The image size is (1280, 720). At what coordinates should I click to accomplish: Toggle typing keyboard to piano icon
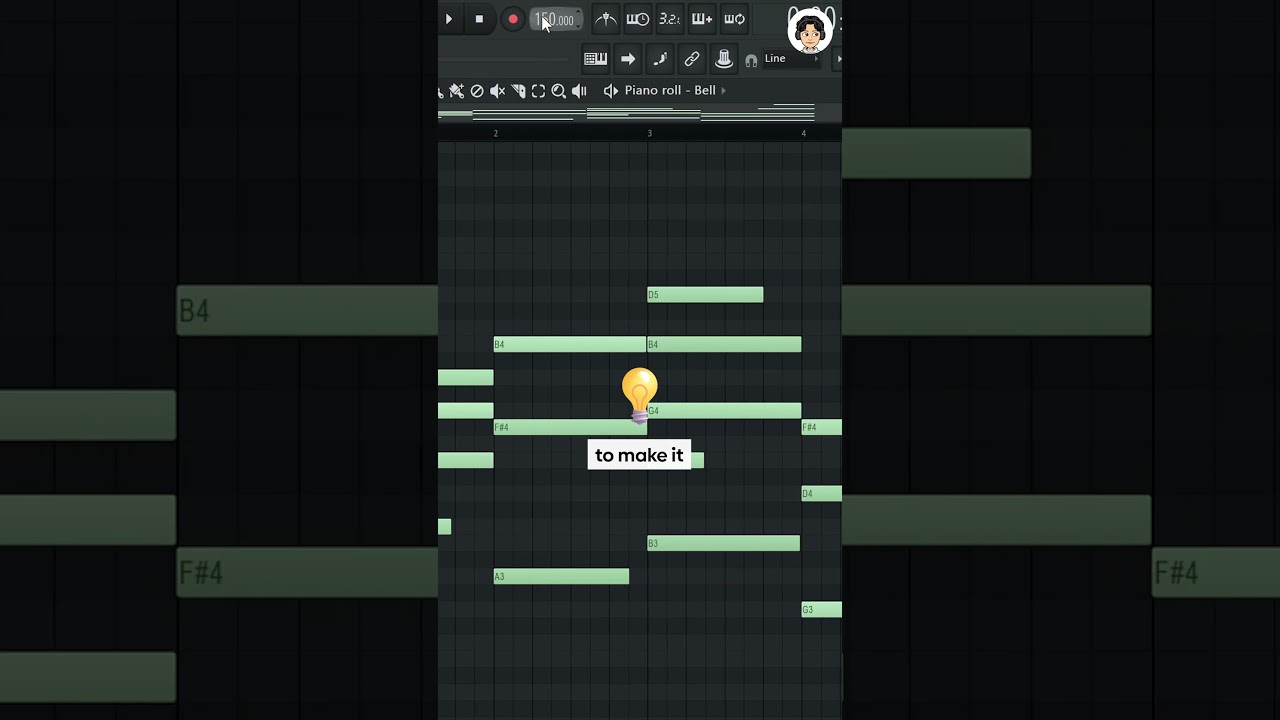596,59
